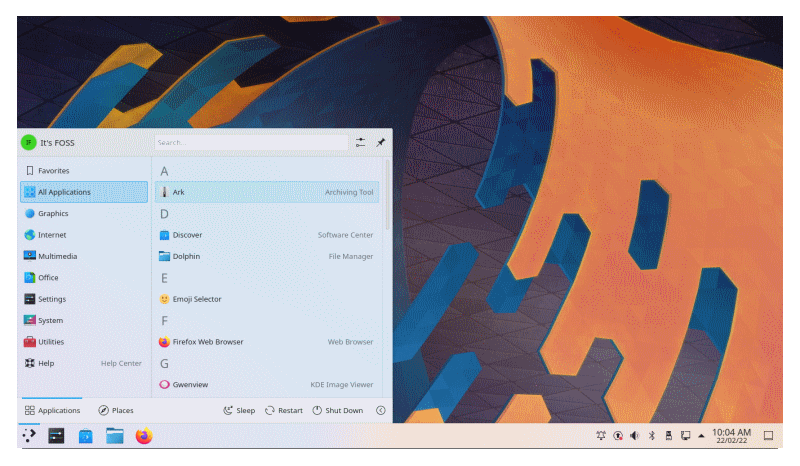Click the notifications bell tray icon
This screenshot has width=800, height=466.
(x=601, y=435)
